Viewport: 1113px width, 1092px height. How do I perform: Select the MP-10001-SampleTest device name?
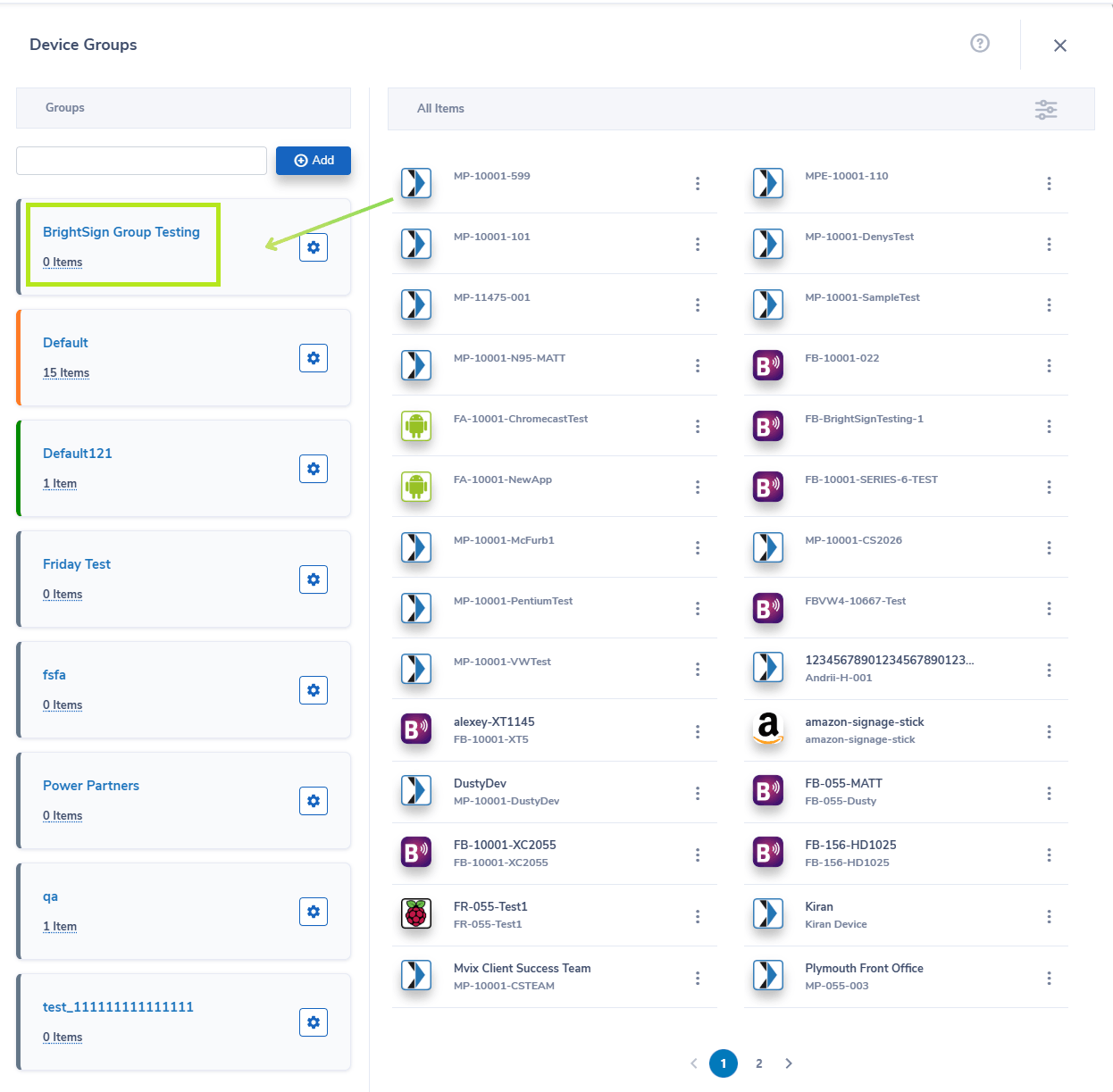tap(862, 297)
